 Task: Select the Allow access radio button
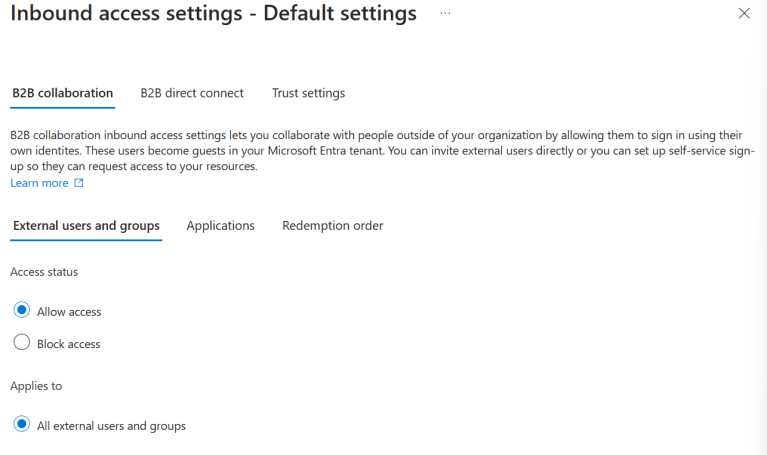pyautogui.click(x=22, y=311)
